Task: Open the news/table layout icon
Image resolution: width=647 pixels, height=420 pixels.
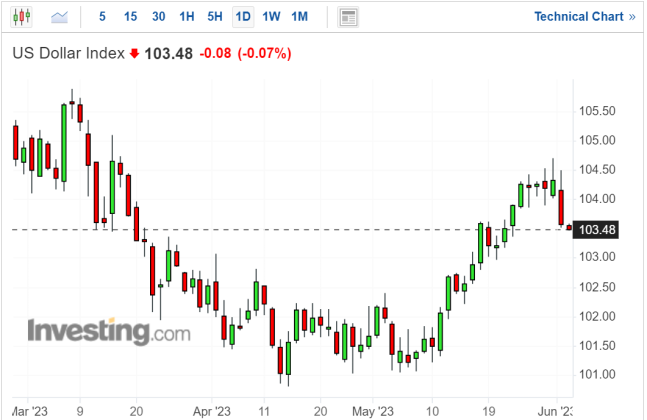Action: tap(348, 17)
